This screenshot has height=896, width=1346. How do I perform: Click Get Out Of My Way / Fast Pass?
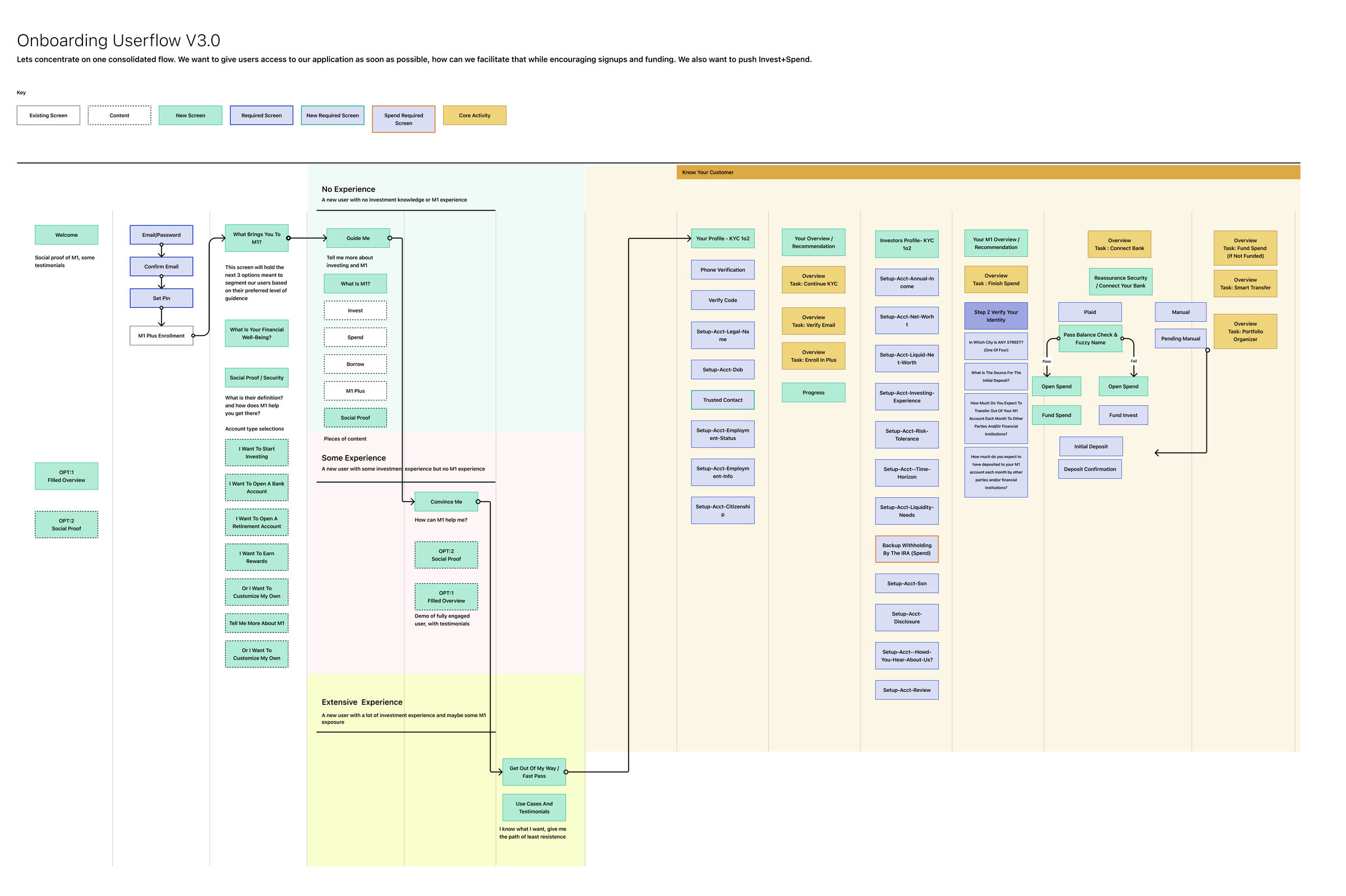pos(534,772)
